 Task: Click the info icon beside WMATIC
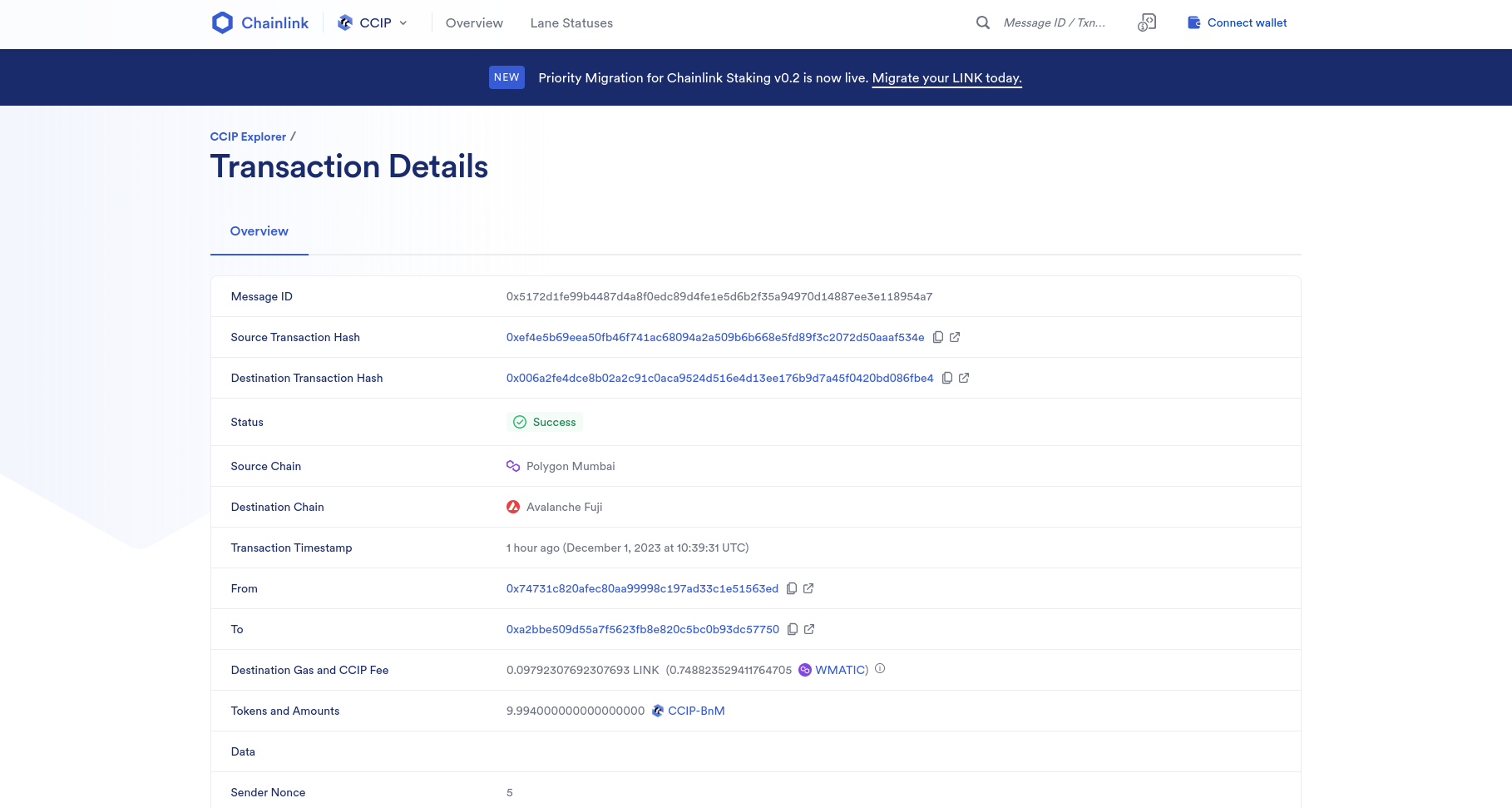880,669
